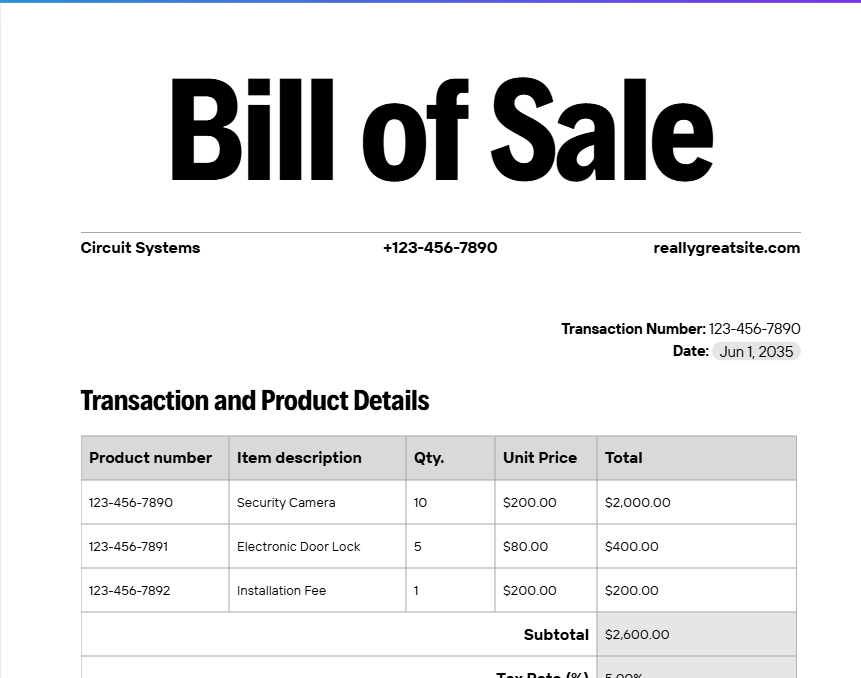Screen dimensions: 861x678
Task: Select the Installation Fee cell
Action: pos(317,590)
